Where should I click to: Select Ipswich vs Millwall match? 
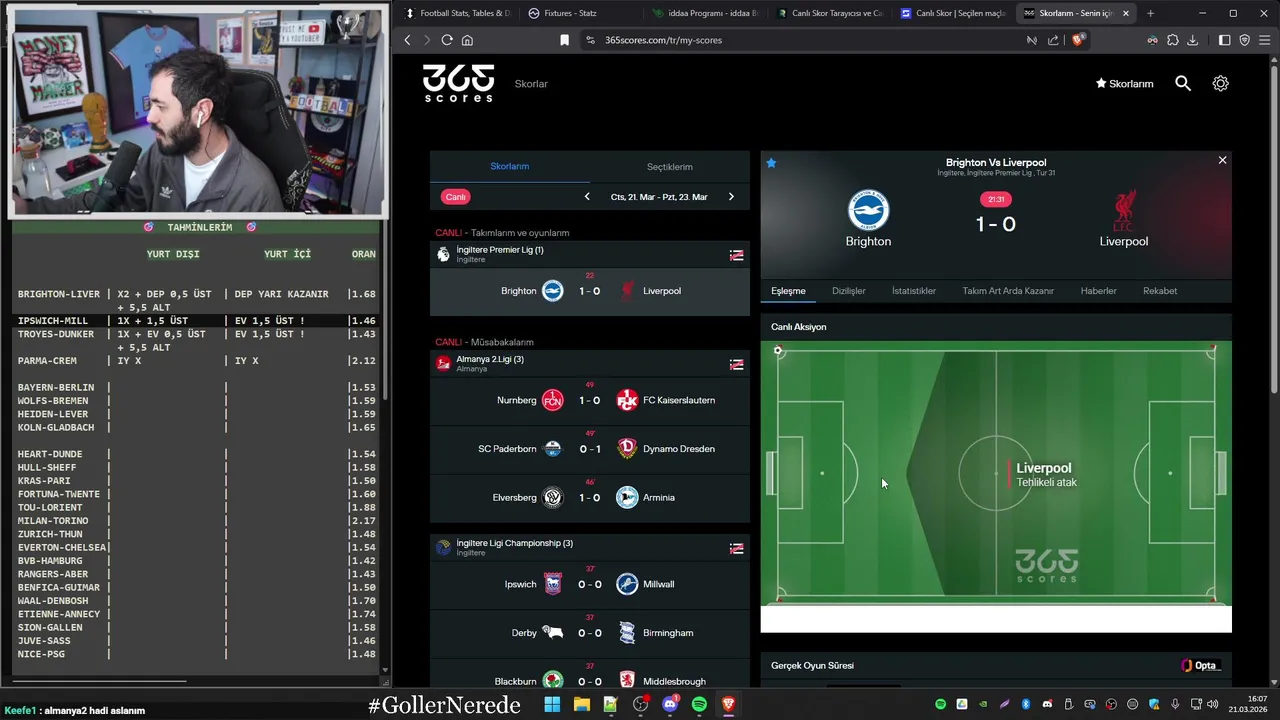coord(590,584)
